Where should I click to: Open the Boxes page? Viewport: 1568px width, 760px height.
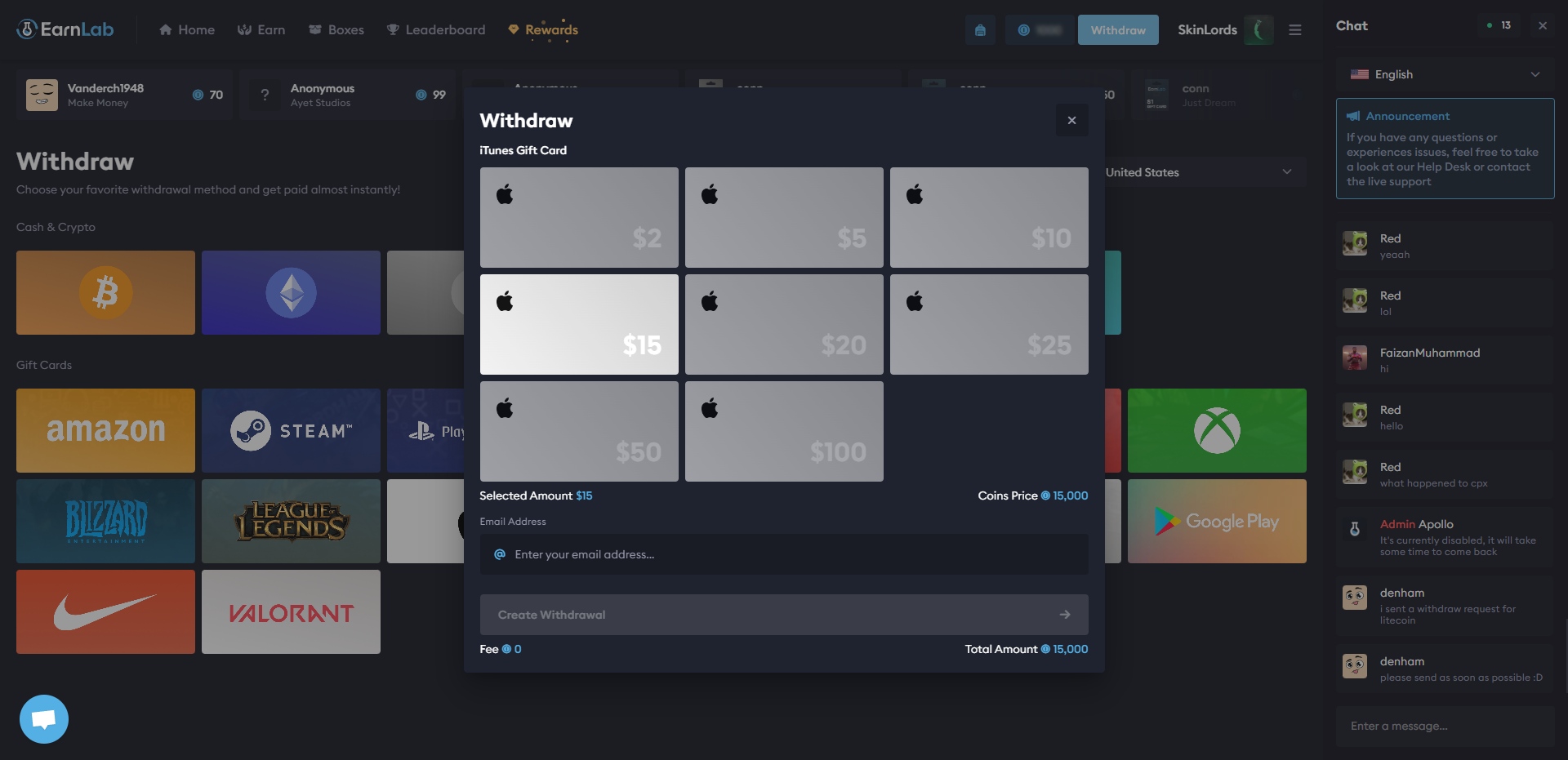tap(336, 29)
